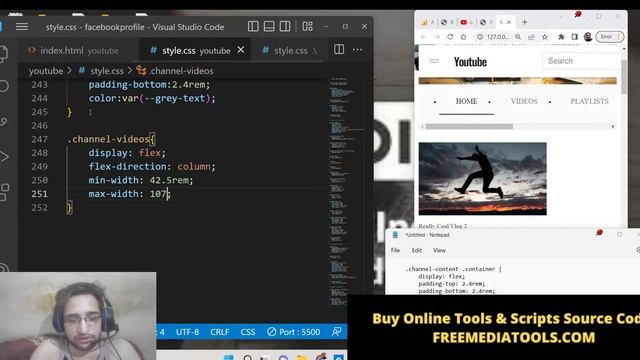Select the PLAYLISTS channel nav link

(589, 101)
